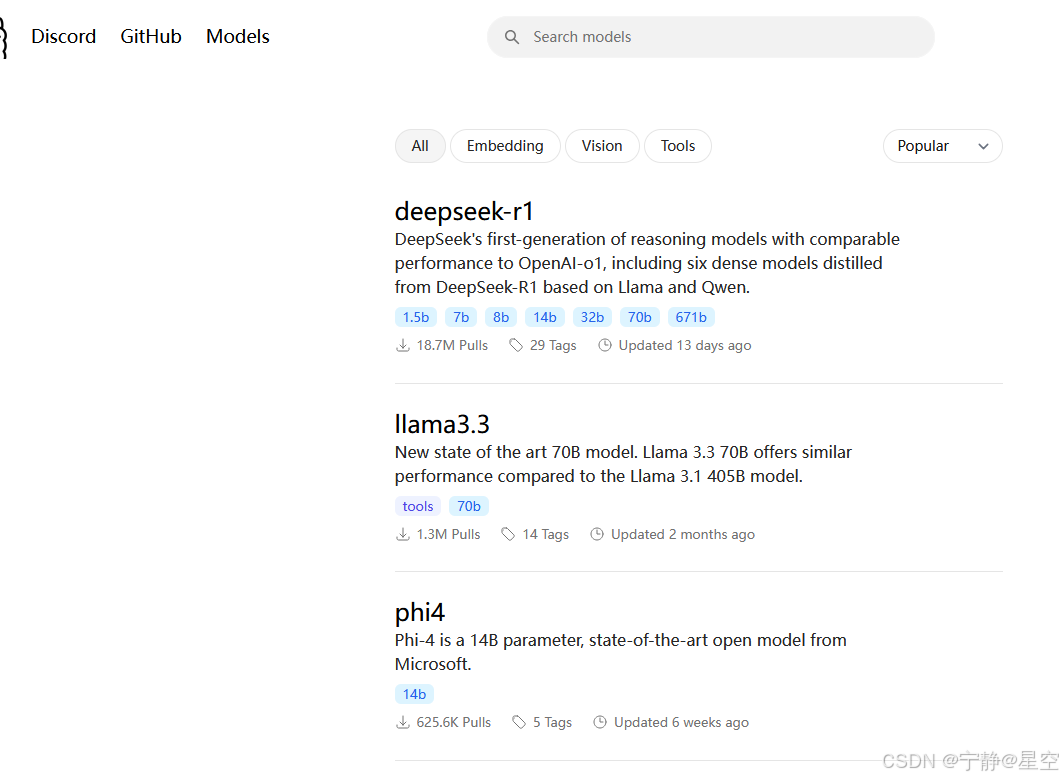Image resolution: width=1063 pixels, height=778 pixels.
Task: Click the 14b tag under phi4
Action: (x=414, y=694)
